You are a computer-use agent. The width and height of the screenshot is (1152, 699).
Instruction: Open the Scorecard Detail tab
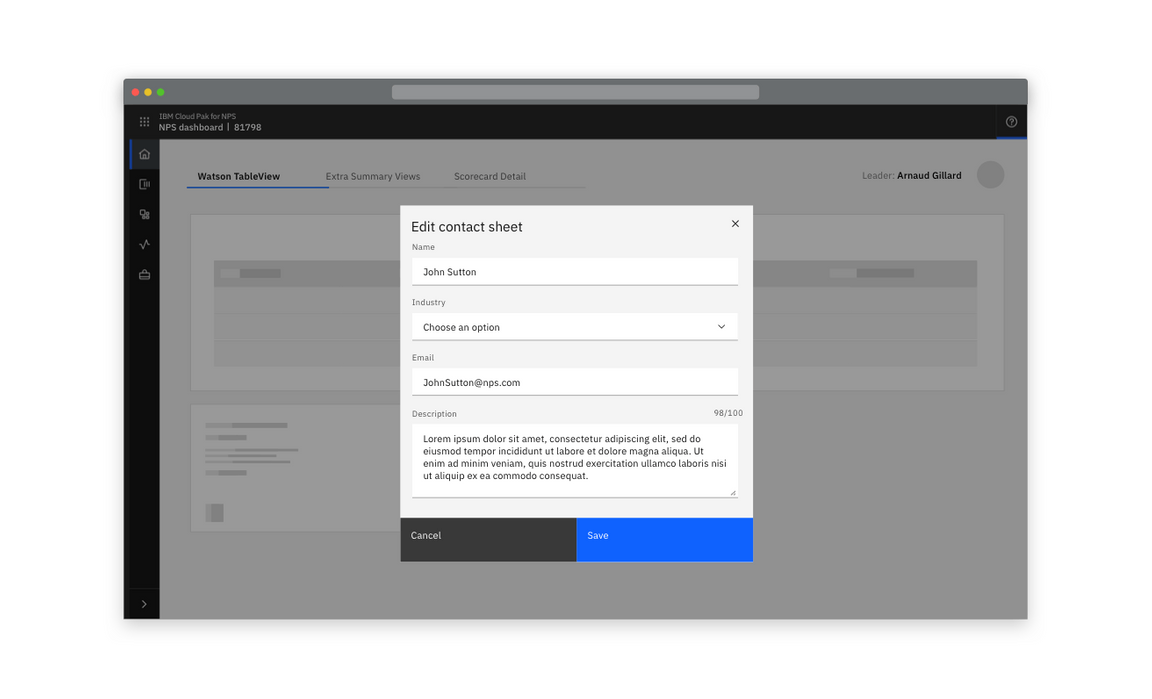(489, 176)
